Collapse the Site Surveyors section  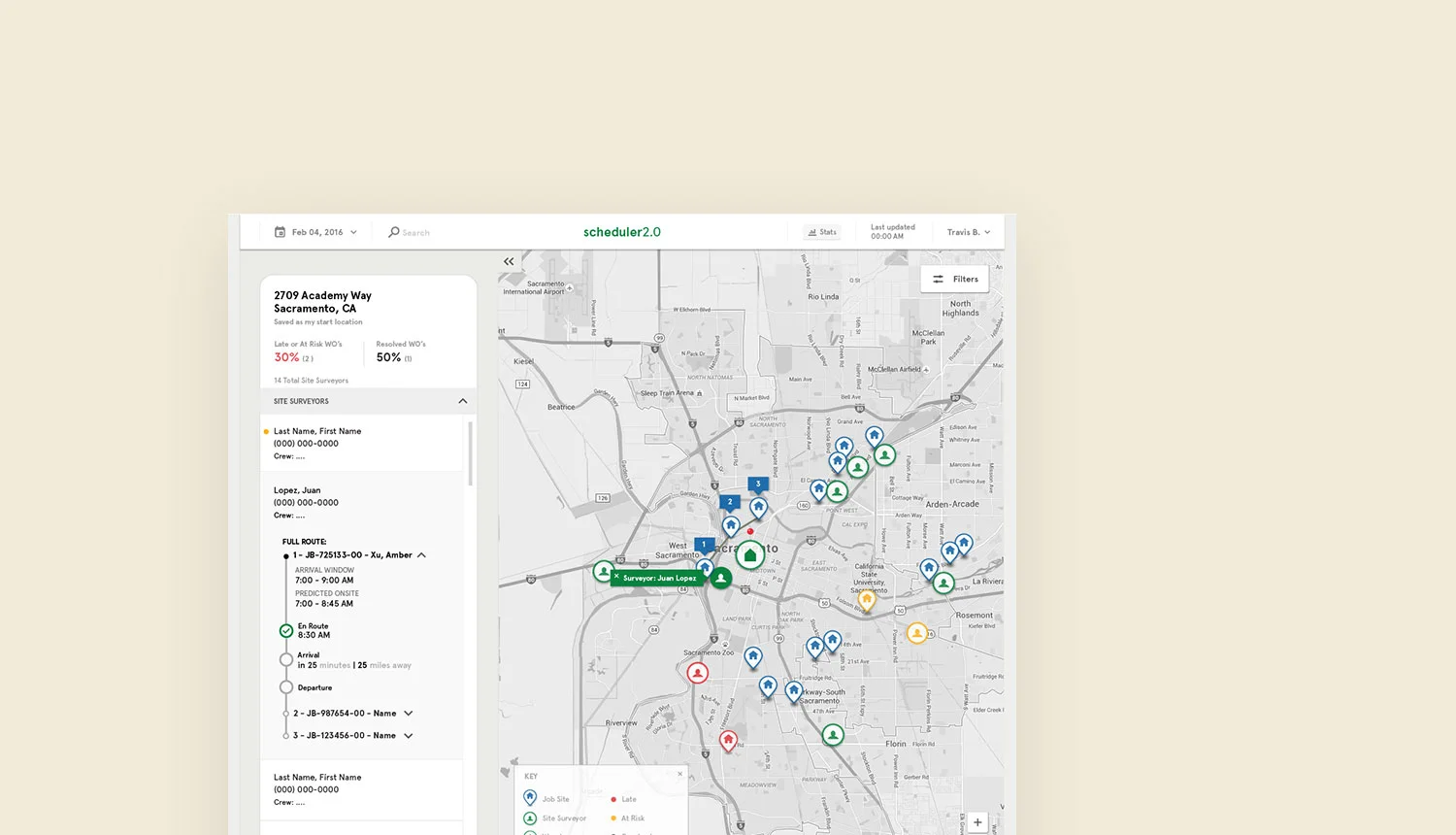pos(463,401)
